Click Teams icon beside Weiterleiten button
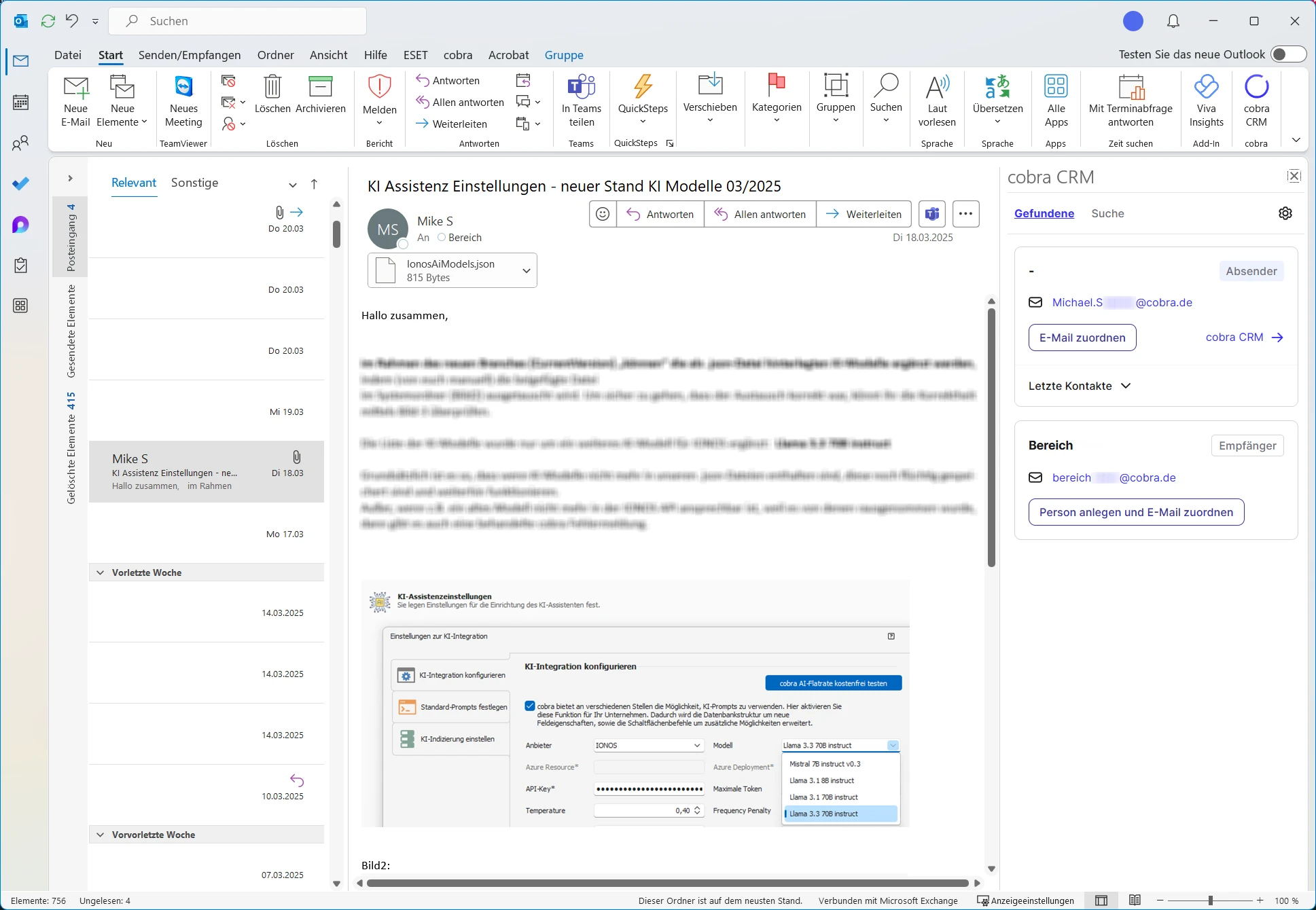 pos(932,214)
